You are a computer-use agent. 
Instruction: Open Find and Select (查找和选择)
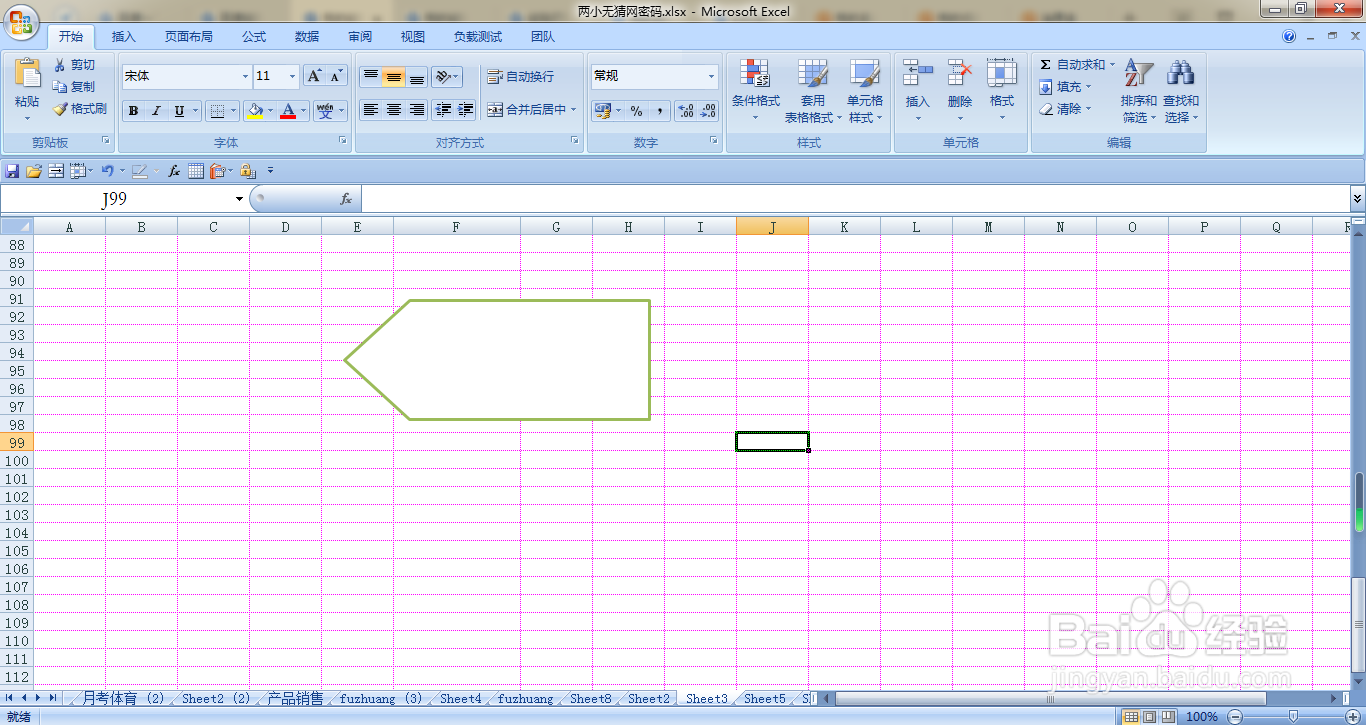coord(1181,91)
